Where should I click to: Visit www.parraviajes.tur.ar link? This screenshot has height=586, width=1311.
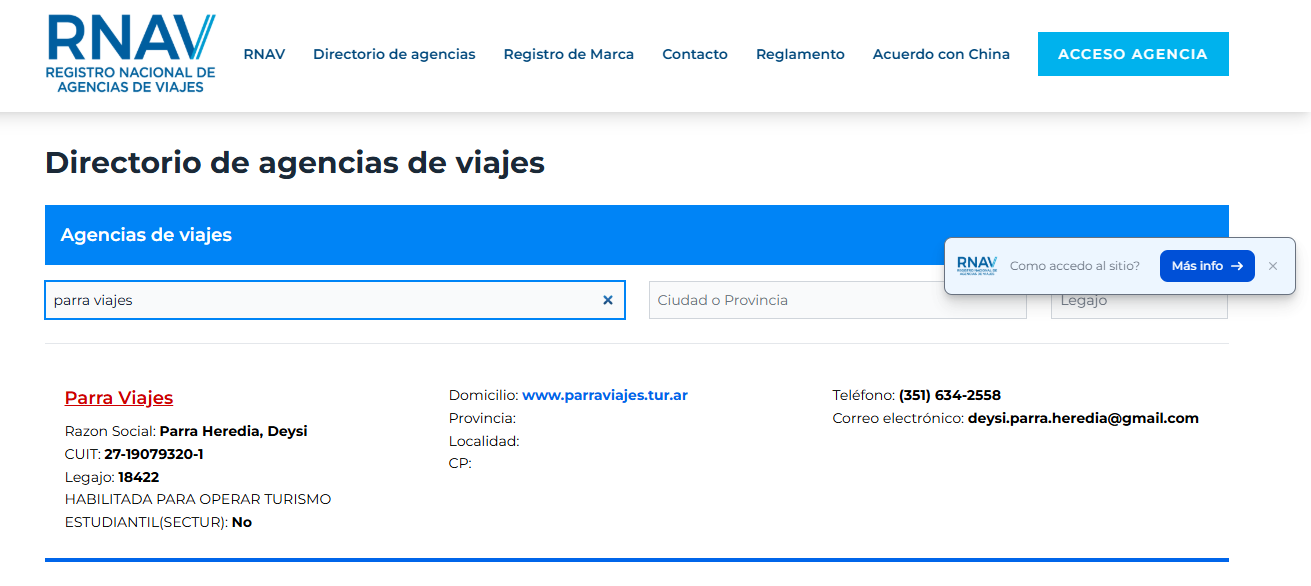[605, 395]
